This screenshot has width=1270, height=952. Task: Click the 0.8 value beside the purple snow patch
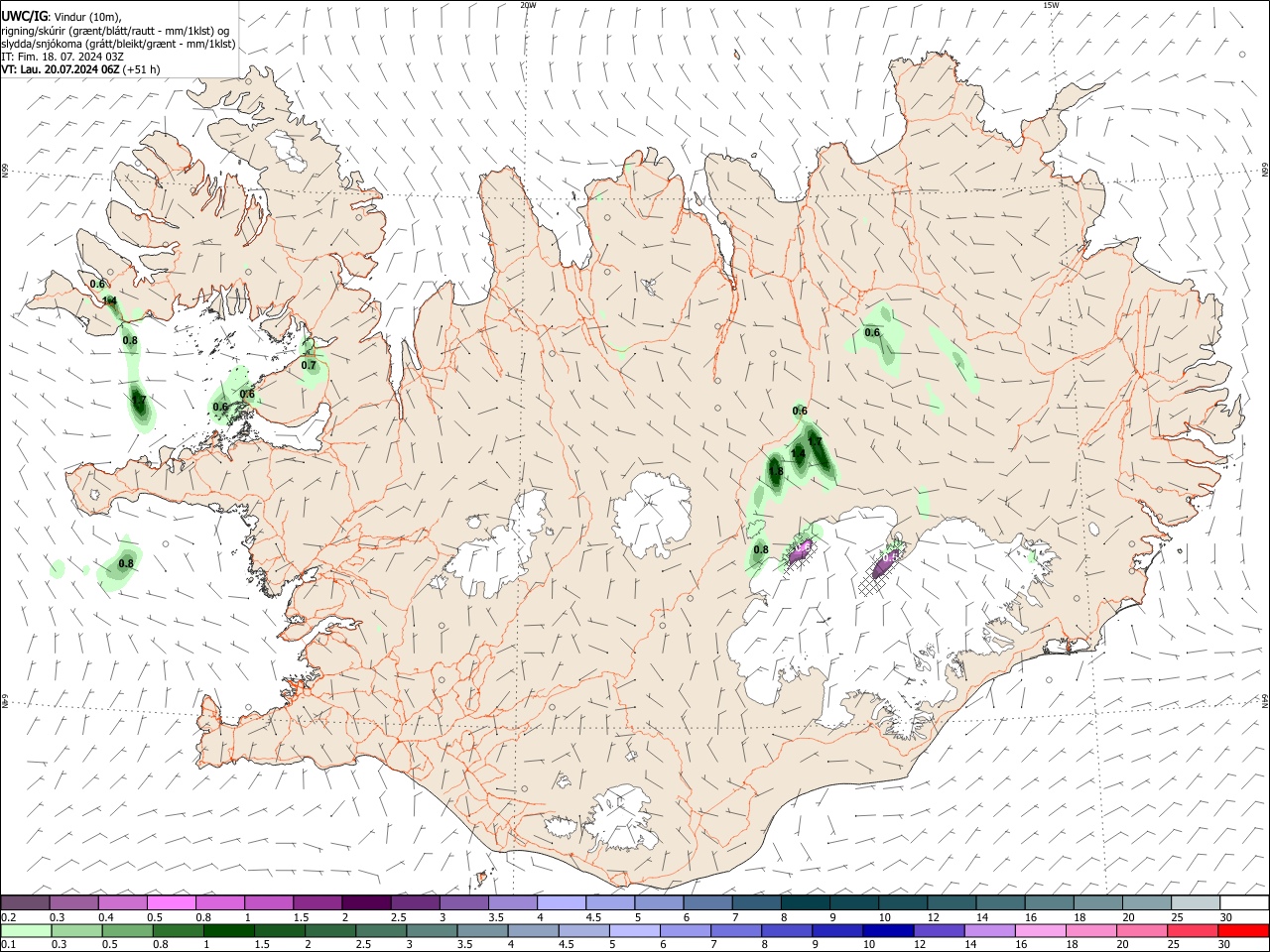coord(761,549)
